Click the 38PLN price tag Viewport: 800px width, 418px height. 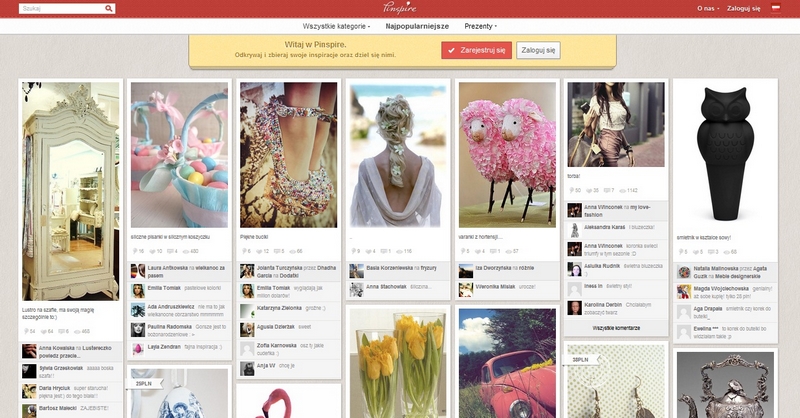pos(582,360)
